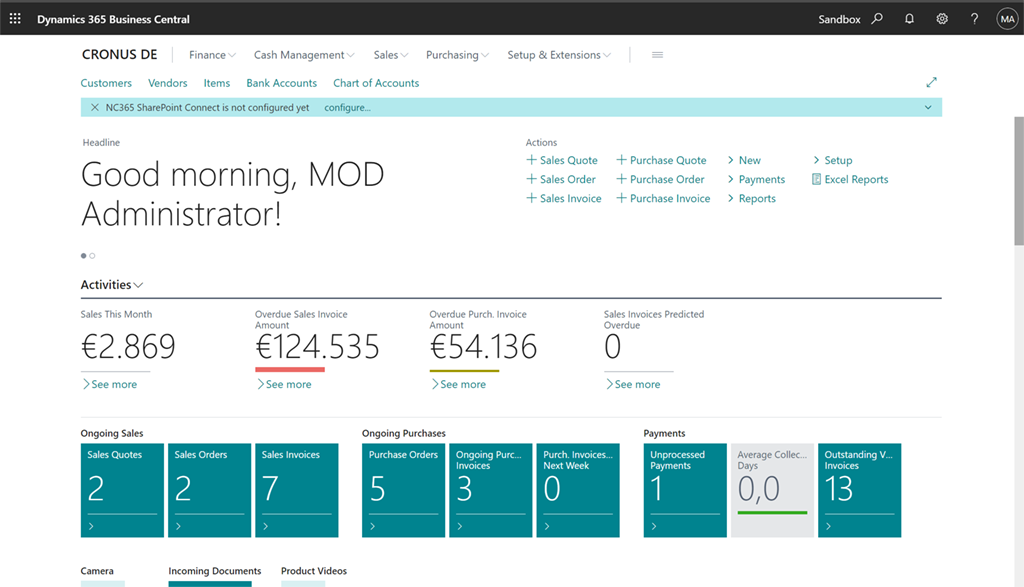Click the €54.136 overdue purchase amount
This screenshot has height=587, width=1024.
click(483, 347)
